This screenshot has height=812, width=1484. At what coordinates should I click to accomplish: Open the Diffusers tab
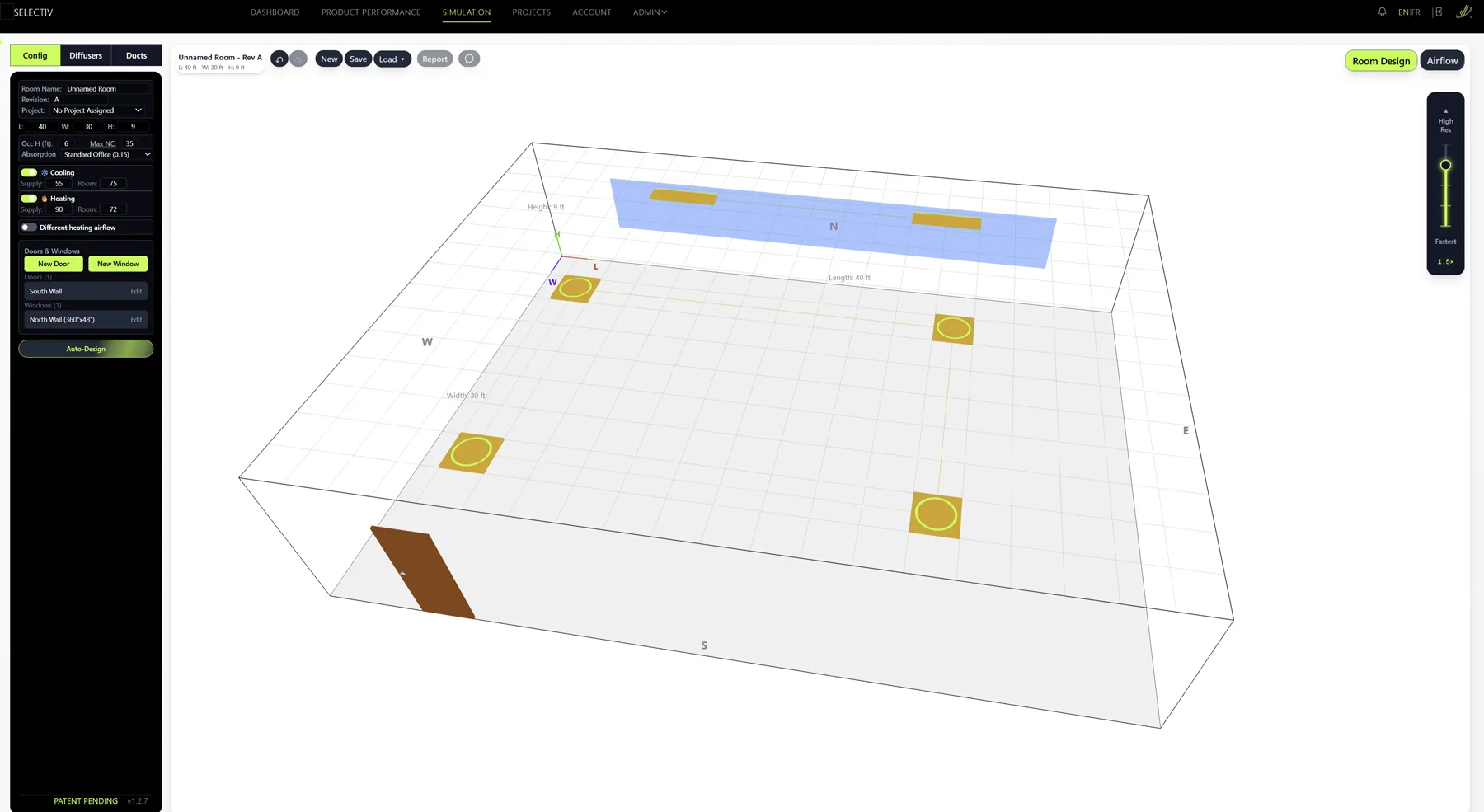pyautogui.click(x=86, y=55)
